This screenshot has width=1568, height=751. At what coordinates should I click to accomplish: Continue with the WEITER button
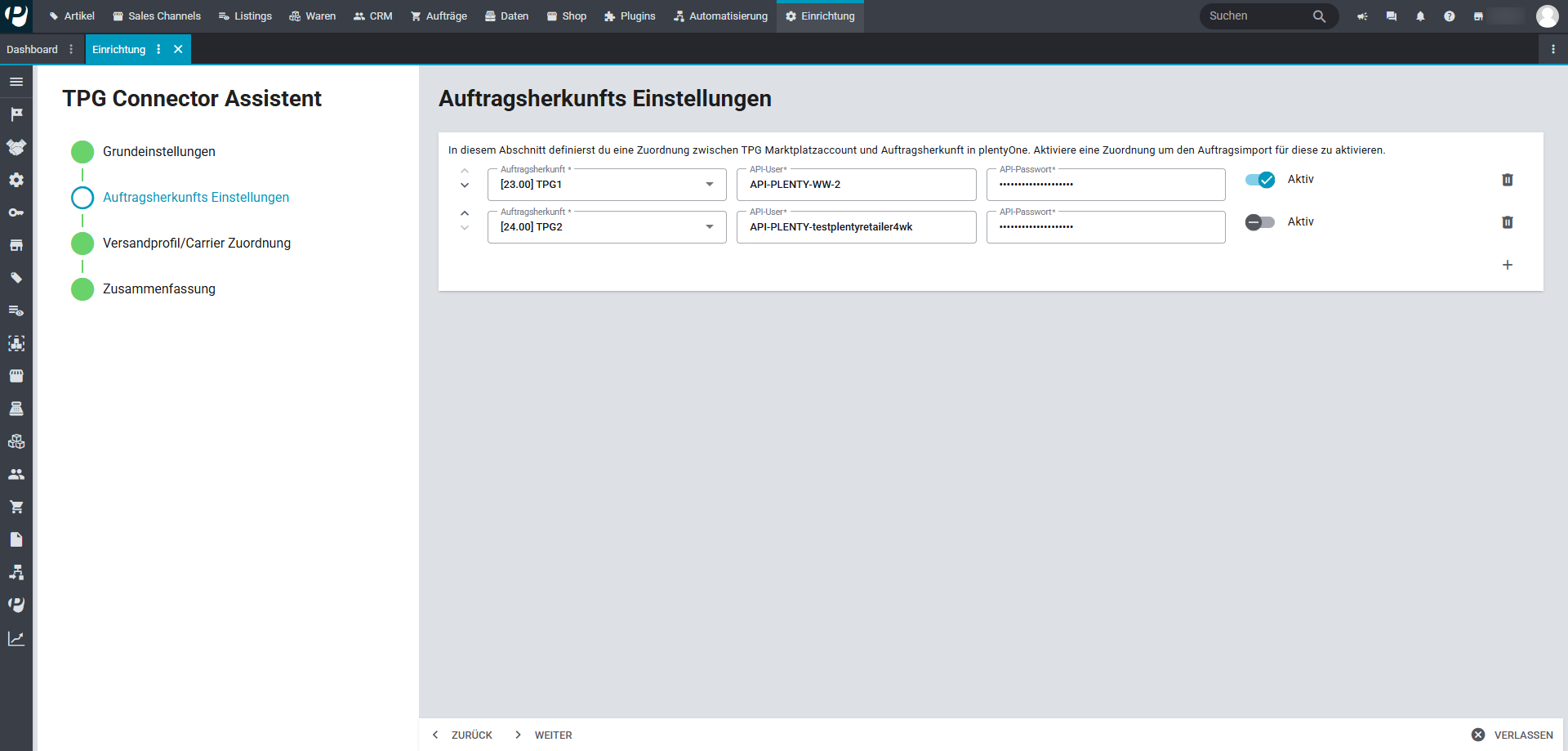[544, 735]
